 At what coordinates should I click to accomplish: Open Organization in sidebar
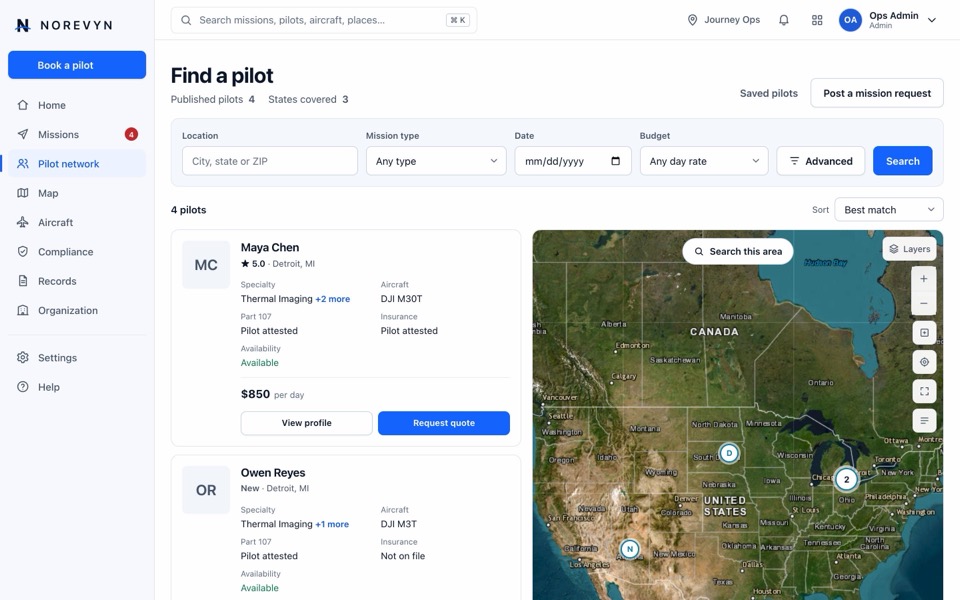click(77, 311)
